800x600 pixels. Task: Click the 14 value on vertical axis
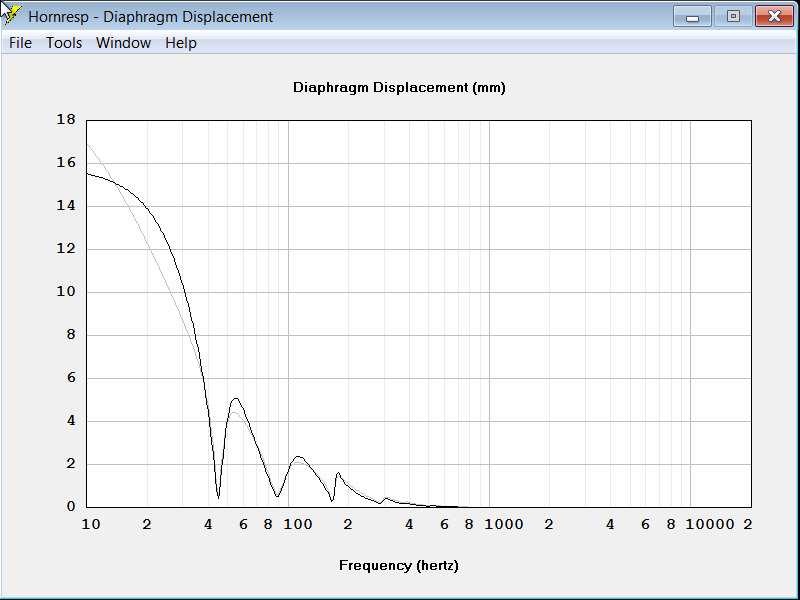(66, 206)
